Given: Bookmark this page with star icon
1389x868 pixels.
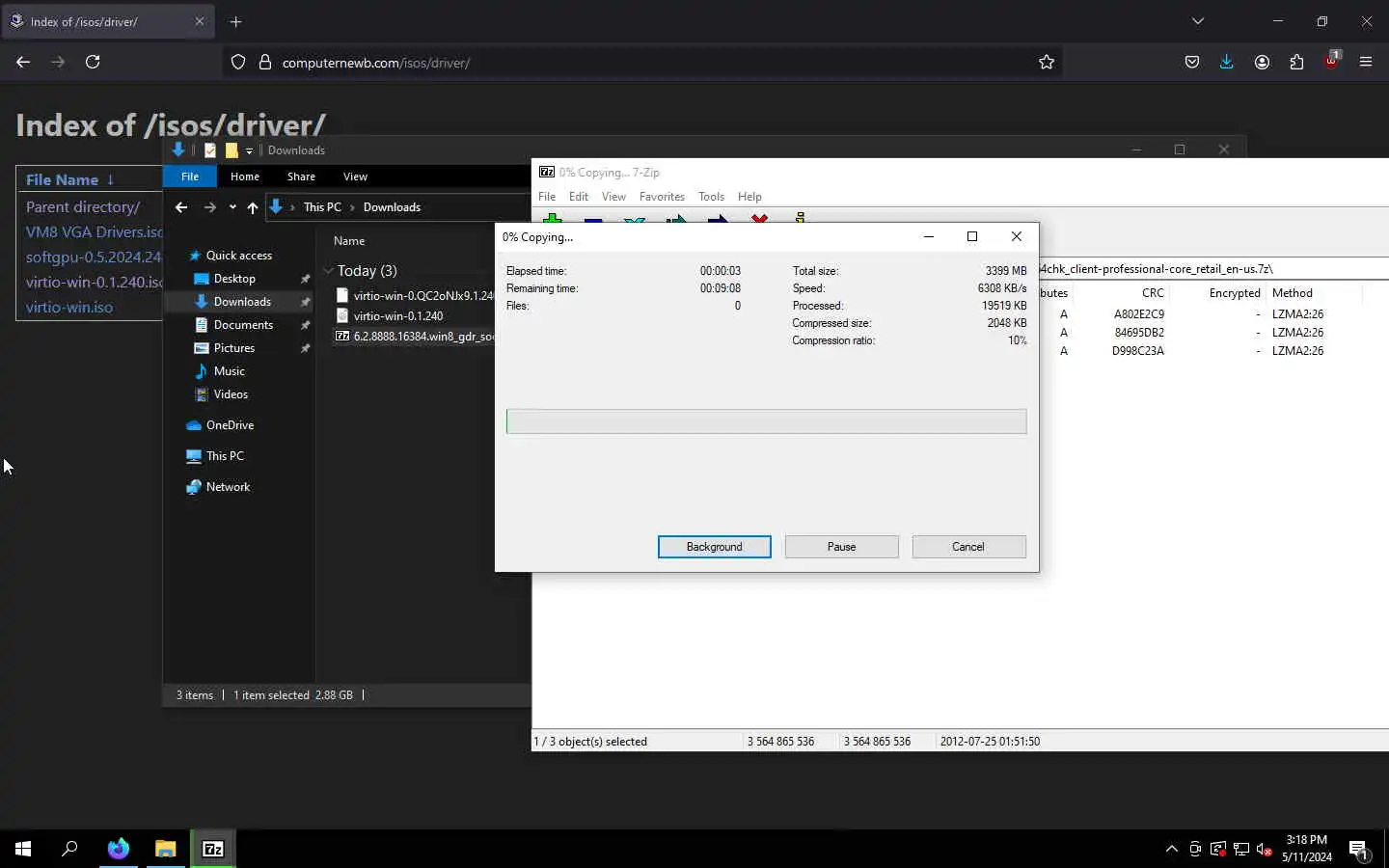Looking at the screenshot, I should pos(1047,63).
